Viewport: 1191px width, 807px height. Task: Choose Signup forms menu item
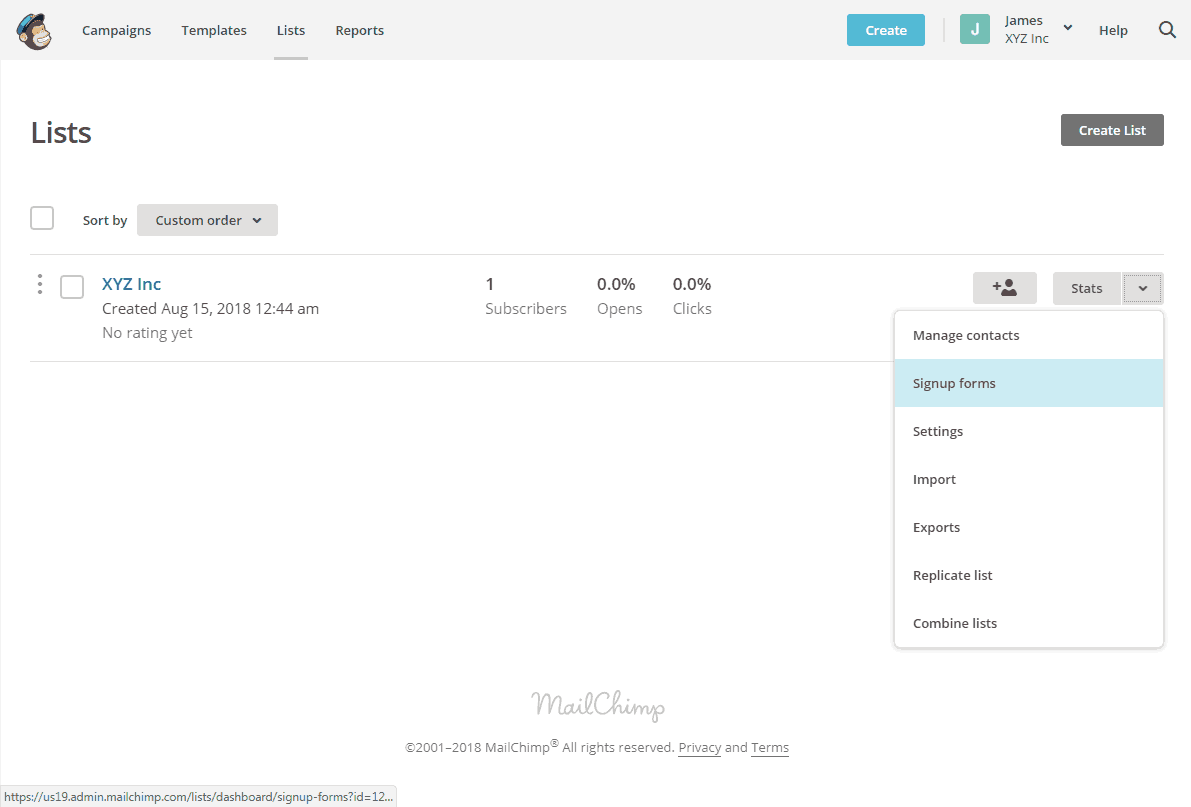(1028, 383)
